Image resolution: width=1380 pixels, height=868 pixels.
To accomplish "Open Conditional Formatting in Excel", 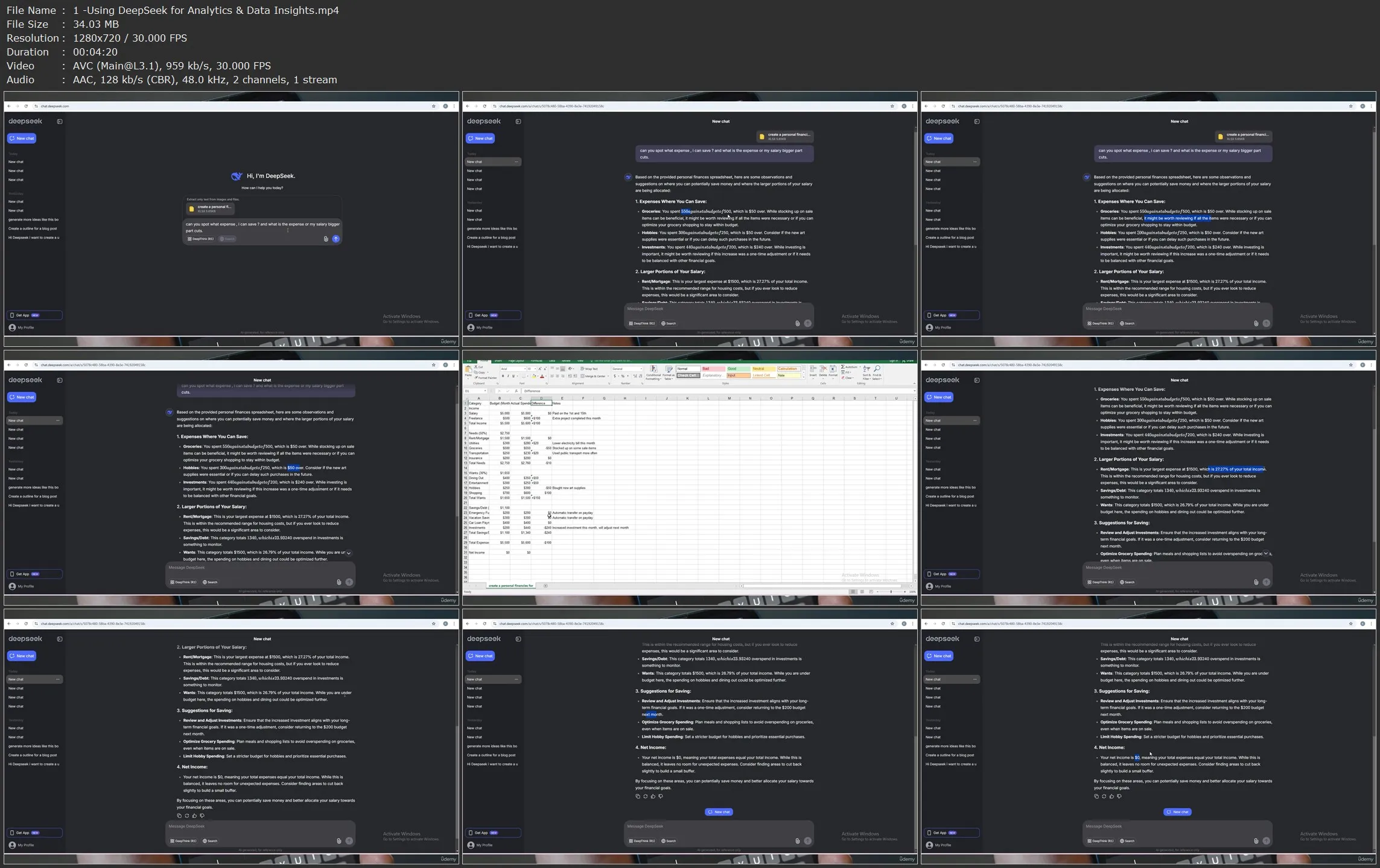I will click(x=653, y=372).
